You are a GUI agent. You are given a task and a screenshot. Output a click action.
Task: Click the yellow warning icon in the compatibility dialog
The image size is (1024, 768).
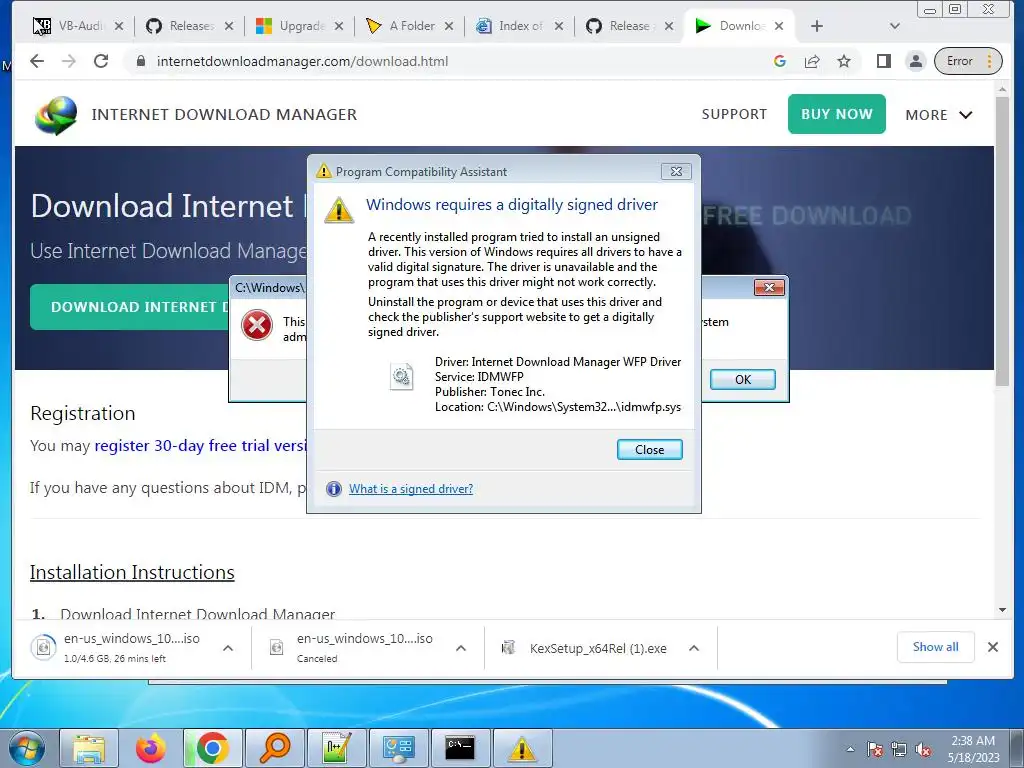[339, 210]
